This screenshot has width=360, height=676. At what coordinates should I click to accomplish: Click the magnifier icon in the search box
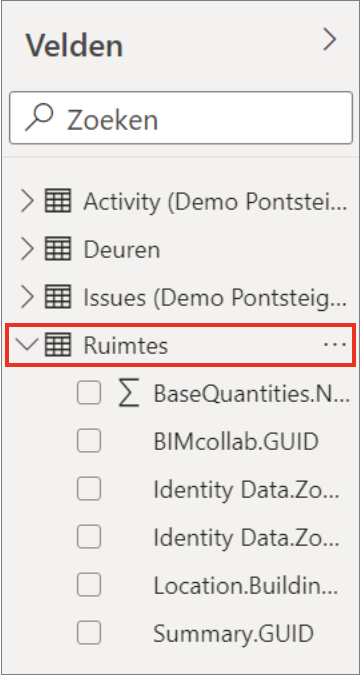[39, 118]
